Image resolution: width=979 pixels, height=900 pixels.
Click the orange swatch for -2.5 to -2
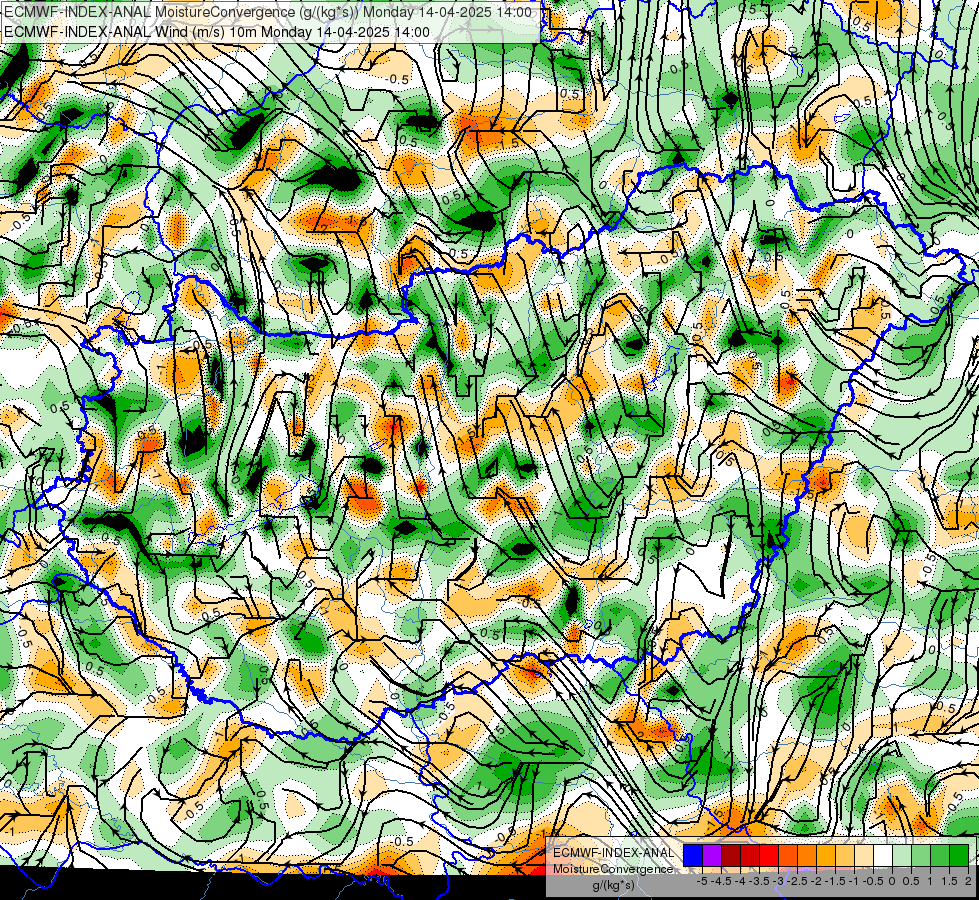click(807, 855)
